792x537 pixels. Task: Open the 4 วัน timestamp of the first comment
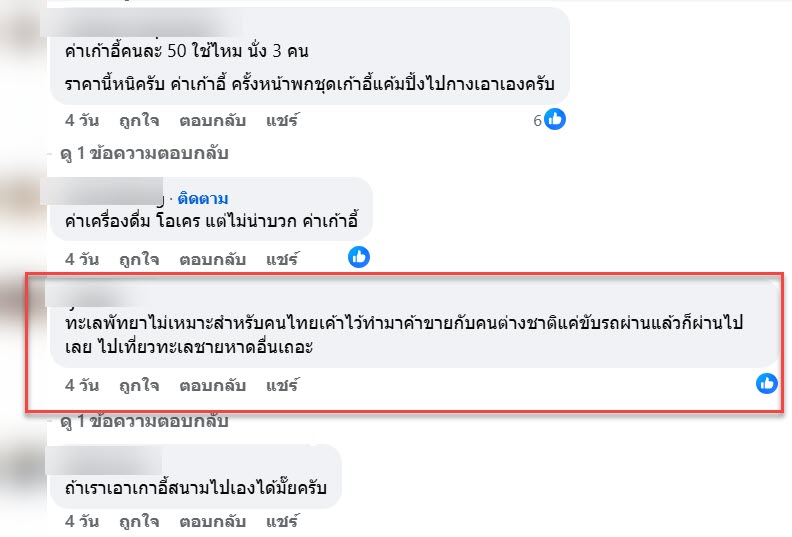tap(82, 120)
